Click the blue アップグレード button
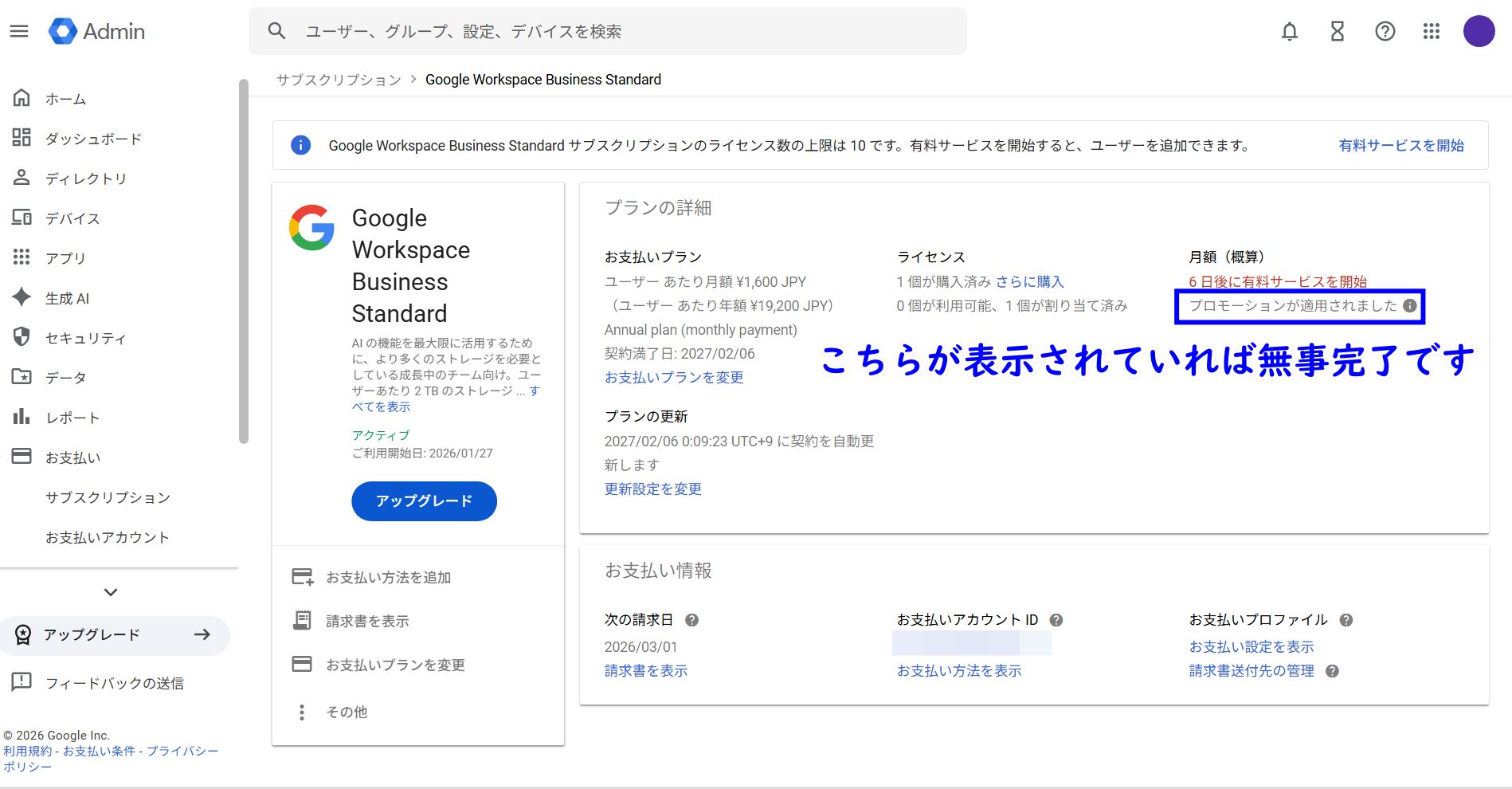 click(424, 501)
